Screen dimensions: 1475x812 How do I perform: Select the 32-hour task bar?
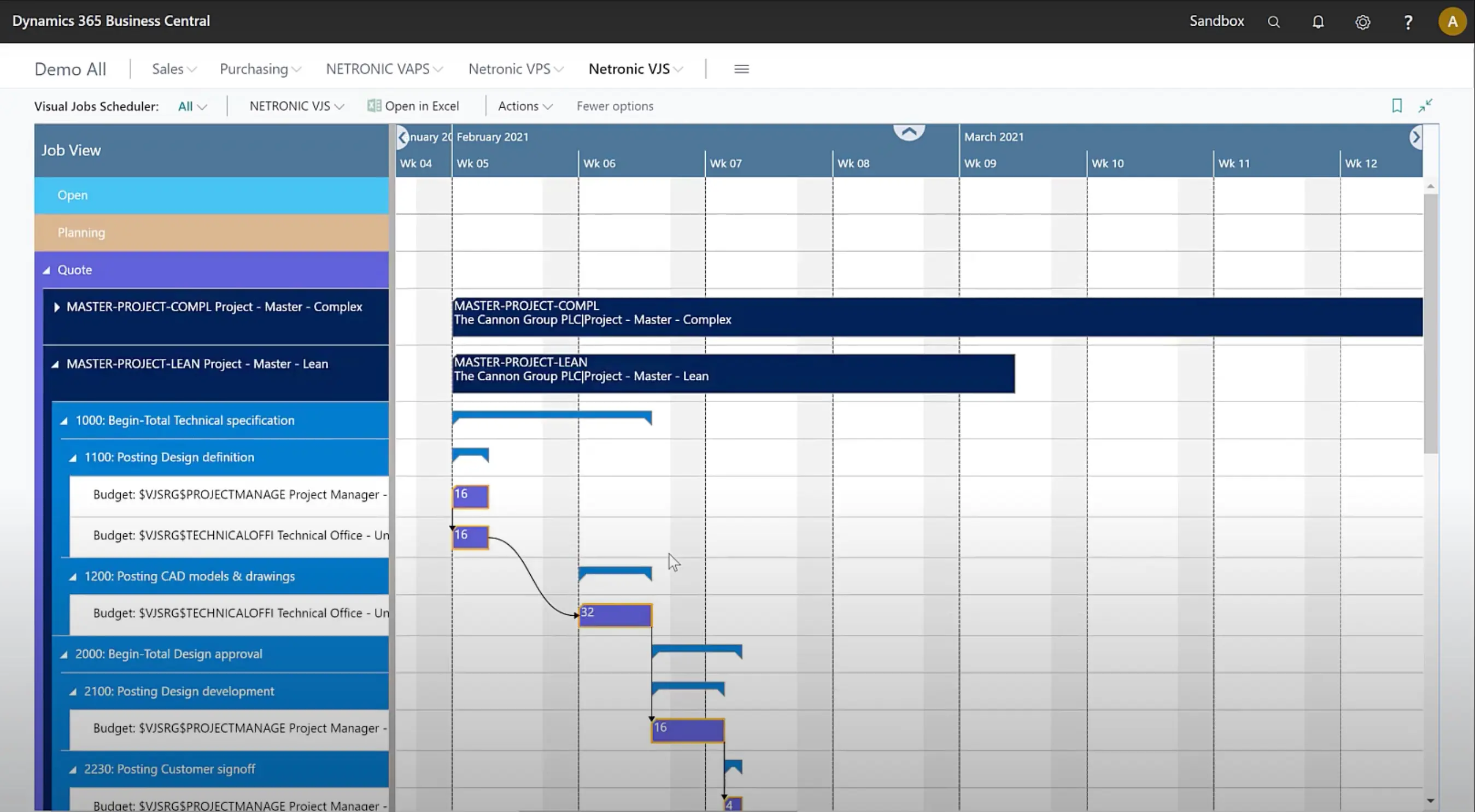(x=615, y=615)
